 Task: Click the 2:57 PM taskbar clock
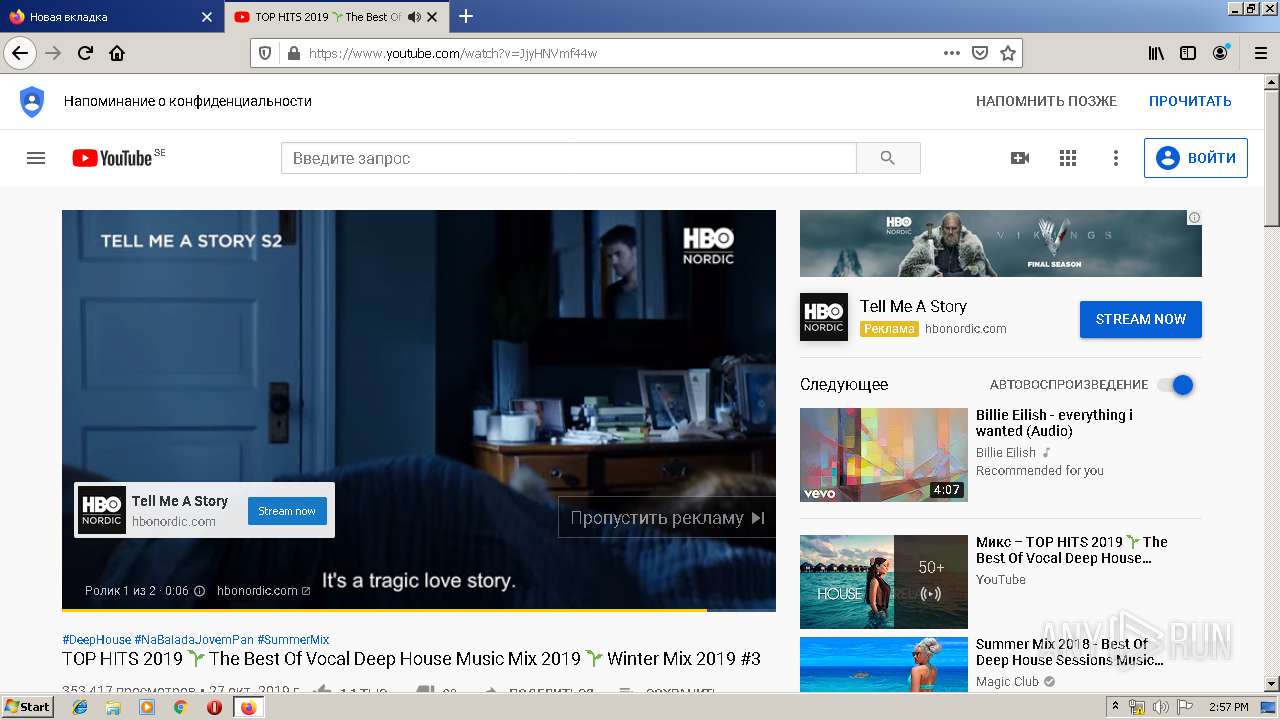point(1228,707)
